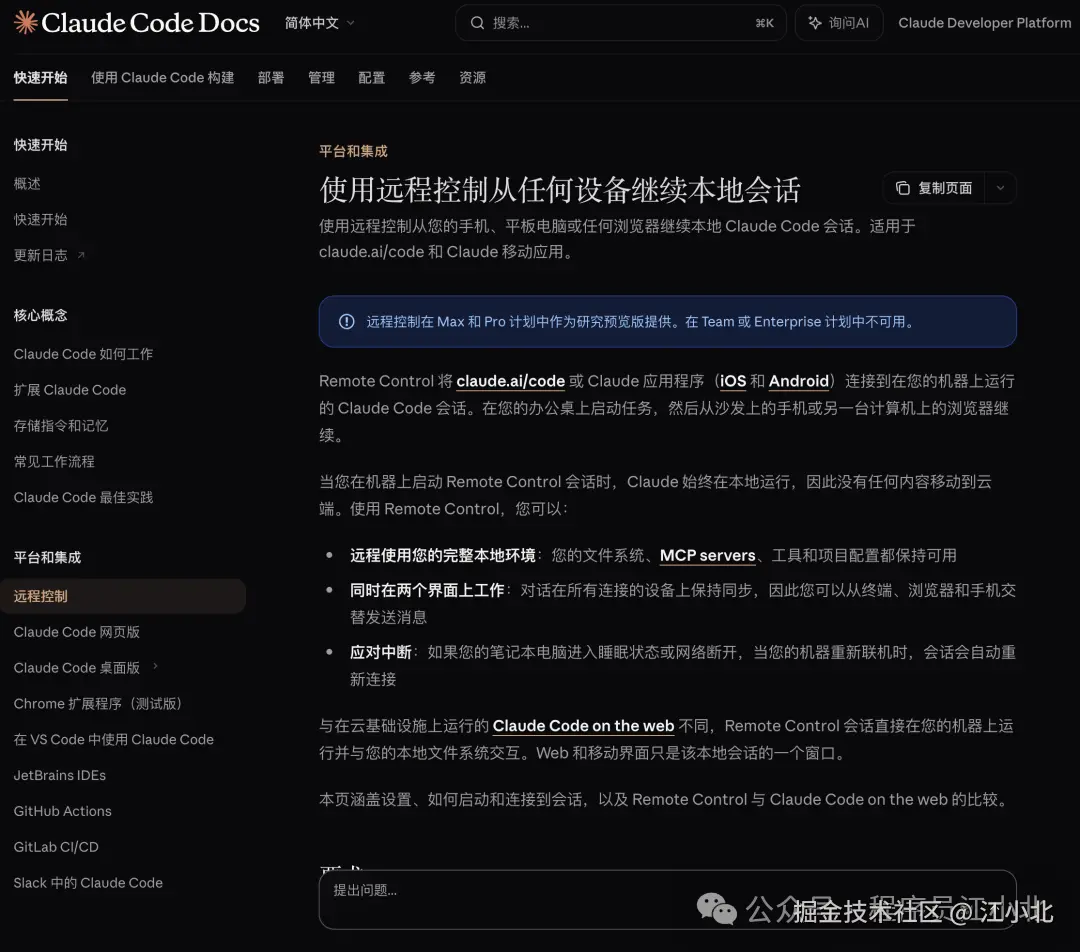
Task: Open GitHub Actions sidebar page
Action: coord(63,811)
